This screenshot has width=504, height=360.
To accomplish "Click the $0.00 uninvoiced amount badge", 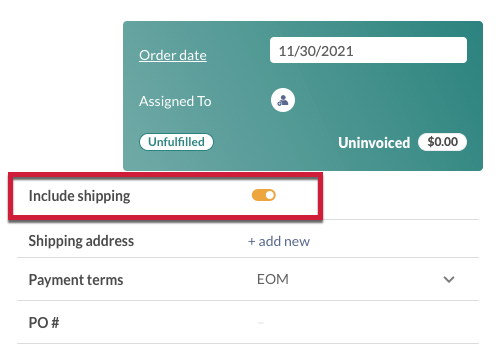I will point(442,142).
